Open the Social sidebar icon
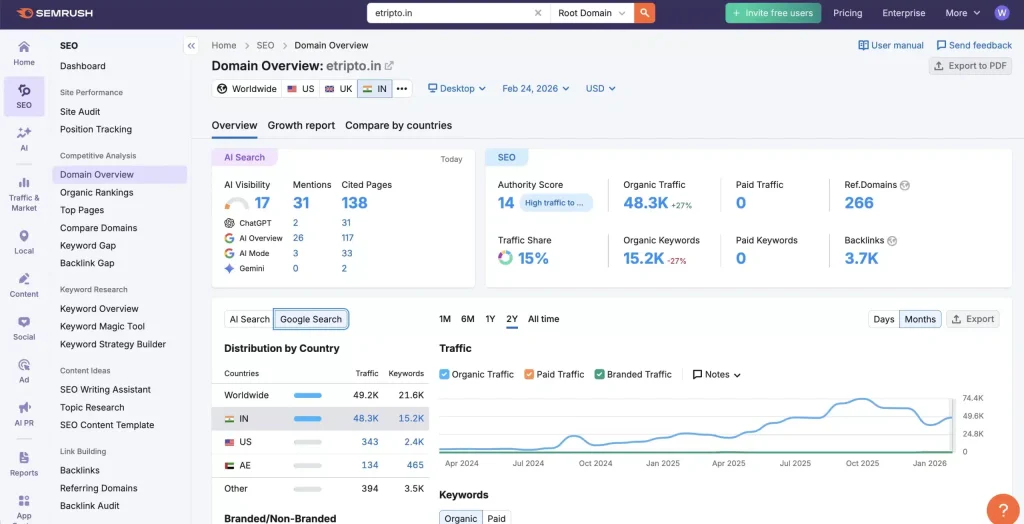Image resolution: width=1024 pixels, height=524 pixels. coord(24,328)
